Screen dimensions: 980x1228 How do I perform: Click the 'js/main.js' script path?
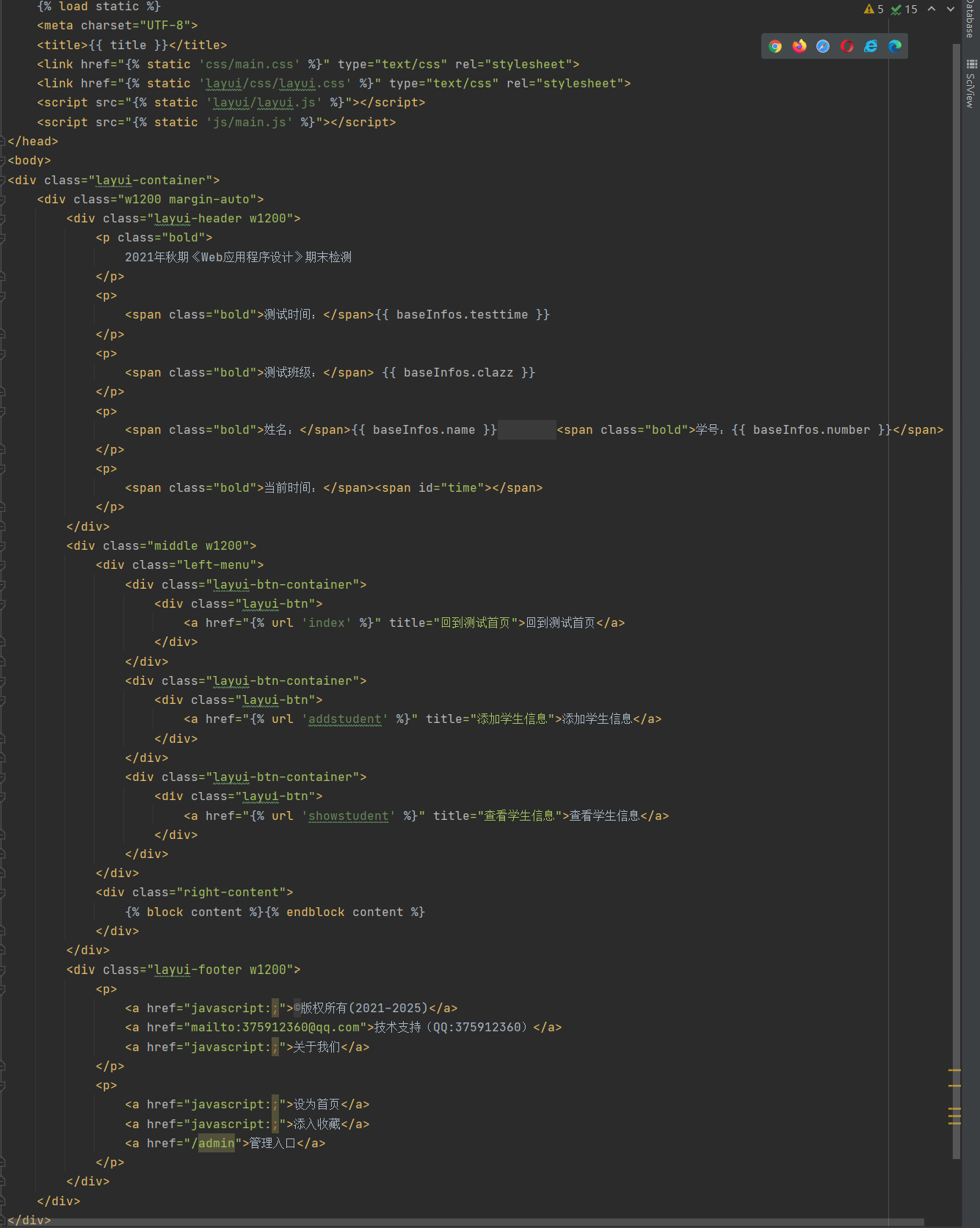pyautogui.click(x=250, y=123)
